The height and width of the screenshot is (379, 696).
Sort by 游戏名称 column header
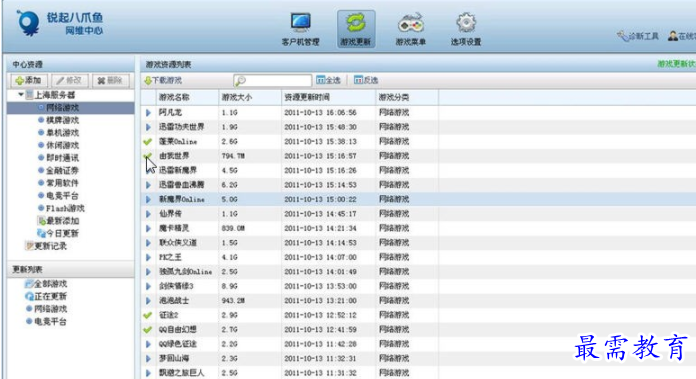pos(174,97)
